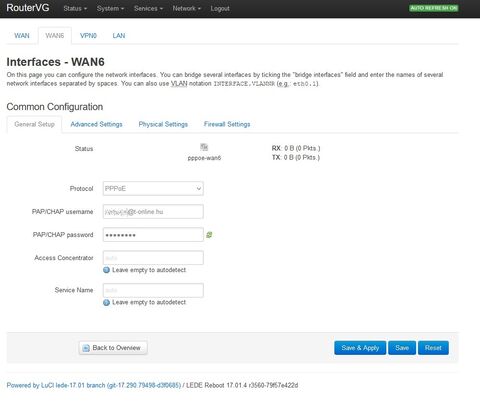This screenshot has width=480, height=412.
Task: Open the LuCI lede-17.01 branch link
Action: pyautogui.click(x=94, y=385)
